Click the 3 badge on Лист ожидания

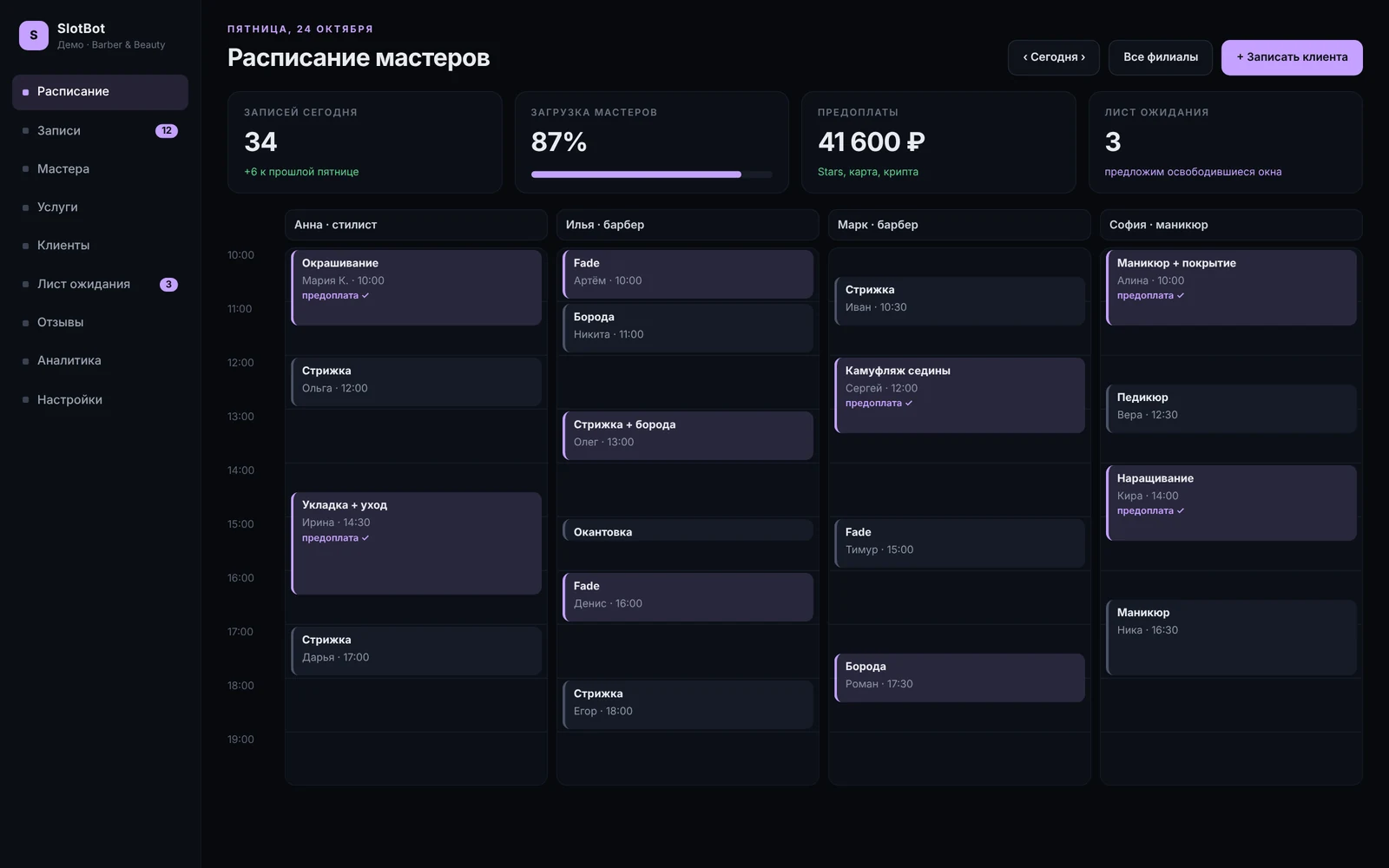[x=168, y=285]
